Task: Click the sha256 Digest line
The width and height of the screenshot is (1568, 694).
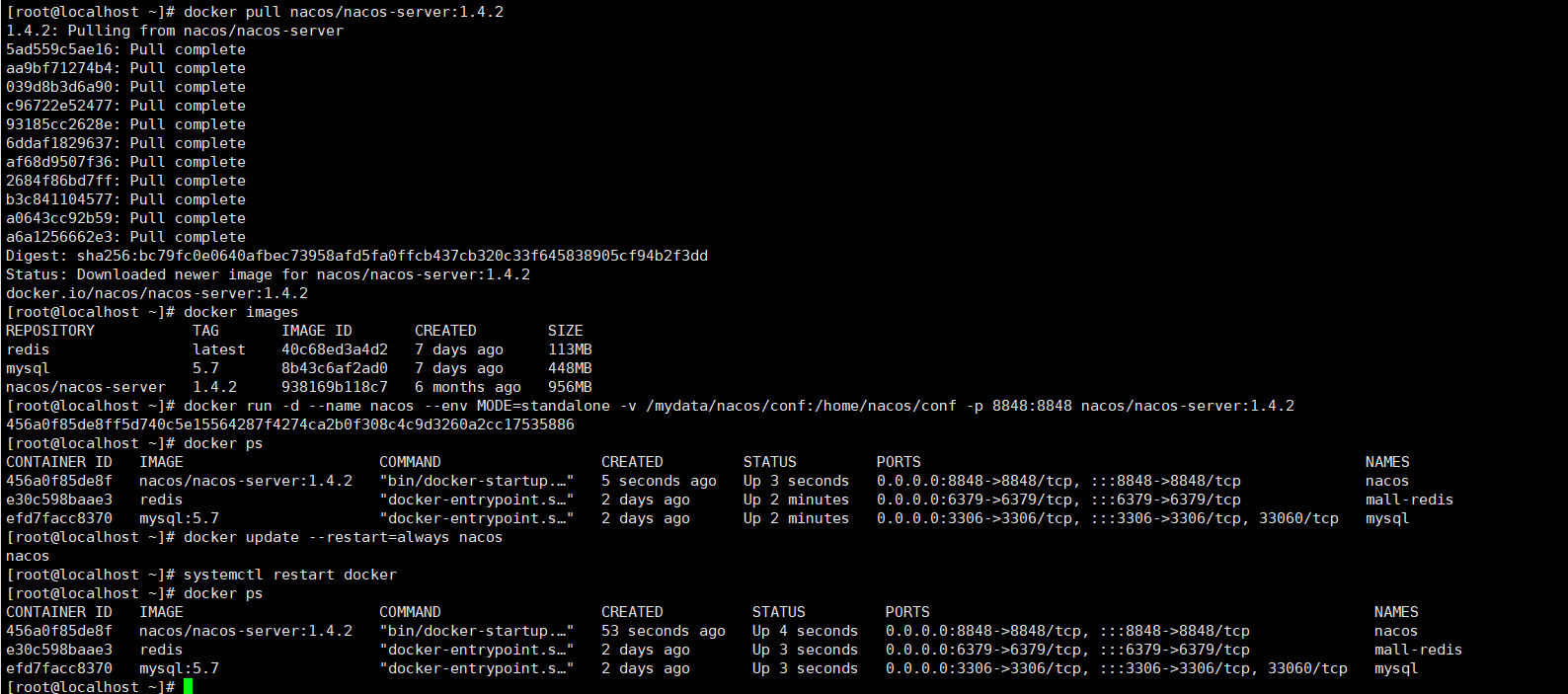Action: click(356, 256)
